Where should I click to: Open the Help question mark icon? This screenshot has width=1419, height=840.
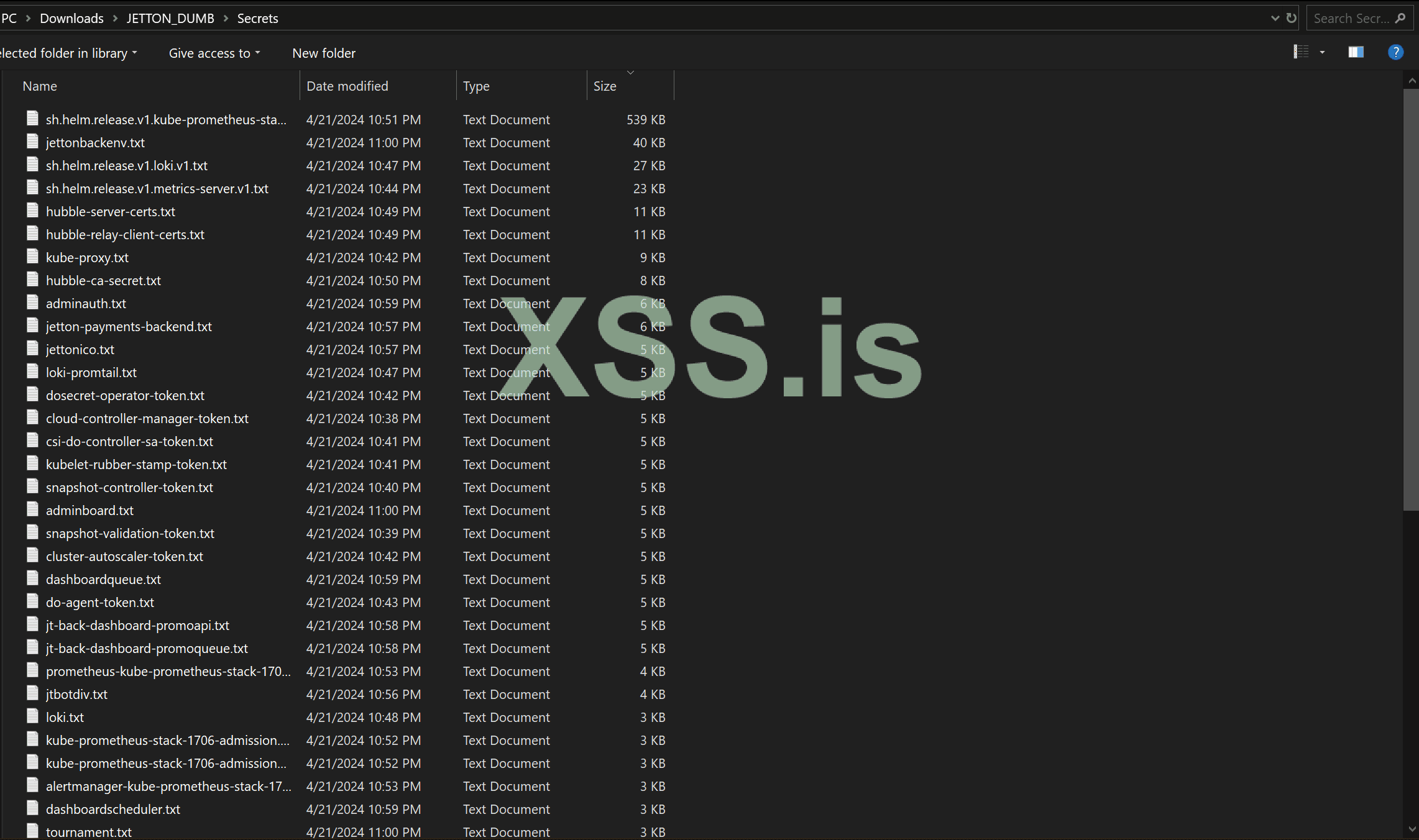point(1395,53)
